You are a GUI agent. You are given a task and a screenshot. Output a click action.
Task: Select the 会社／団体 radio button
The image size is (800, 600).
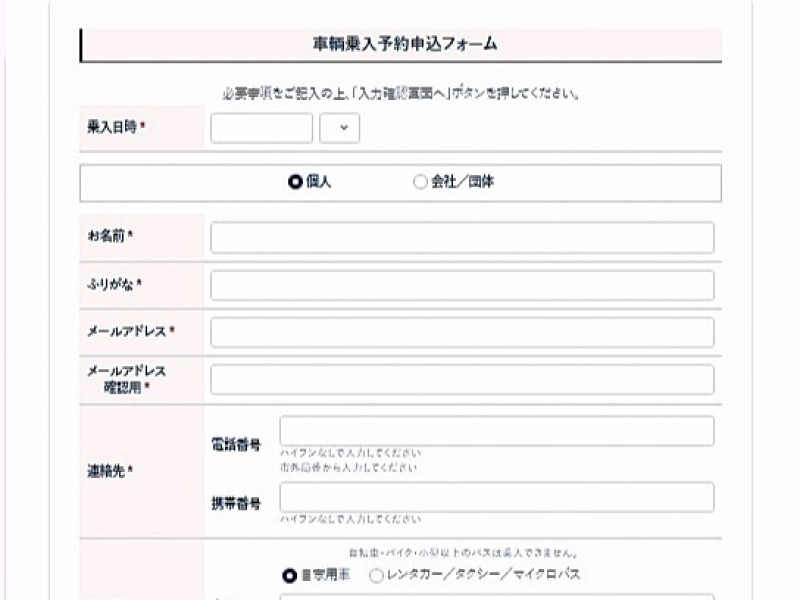(420, 183)
